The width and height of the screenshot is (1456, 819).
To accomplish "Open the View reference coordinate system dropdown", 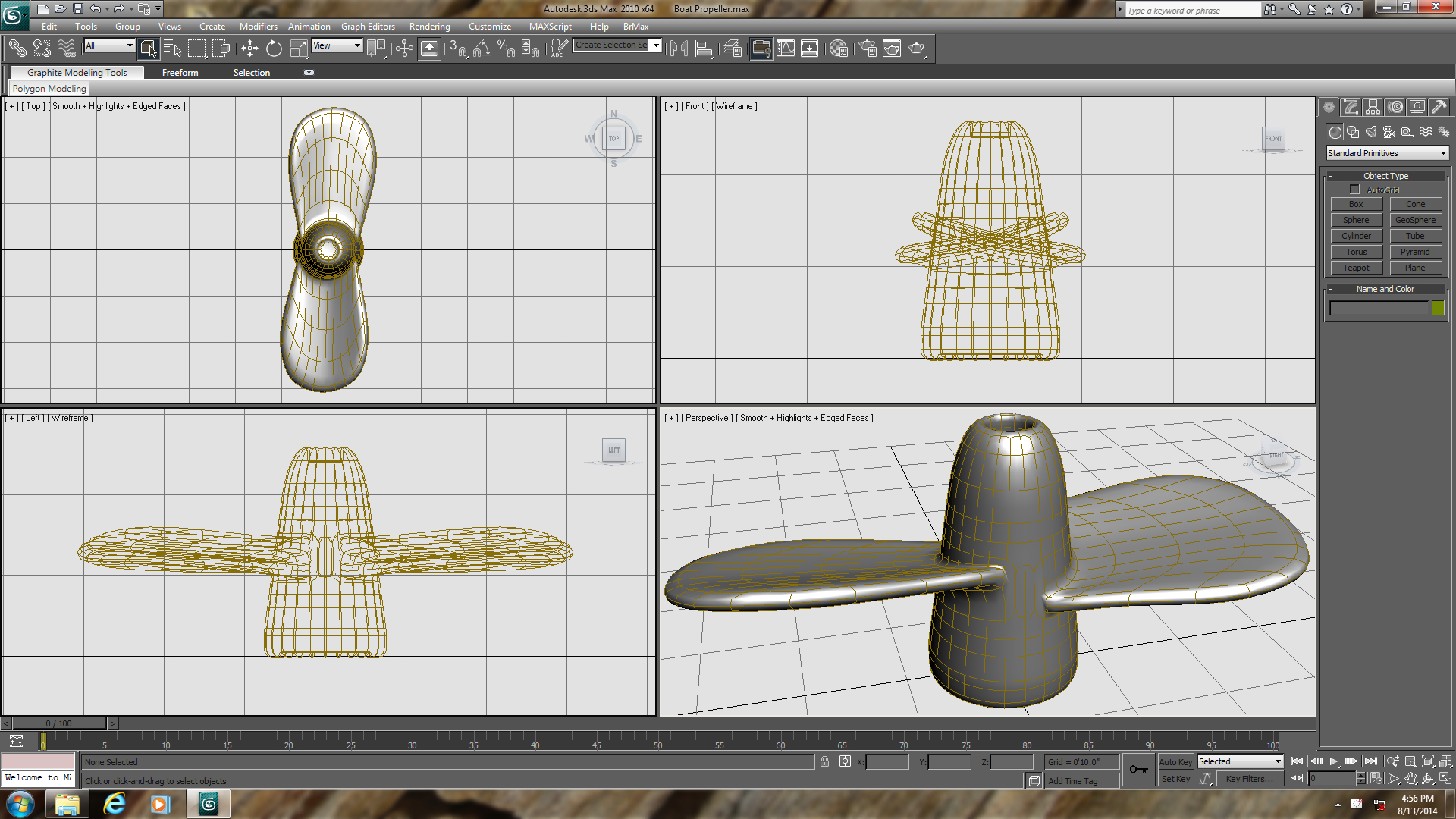I will tap(337, 45).
